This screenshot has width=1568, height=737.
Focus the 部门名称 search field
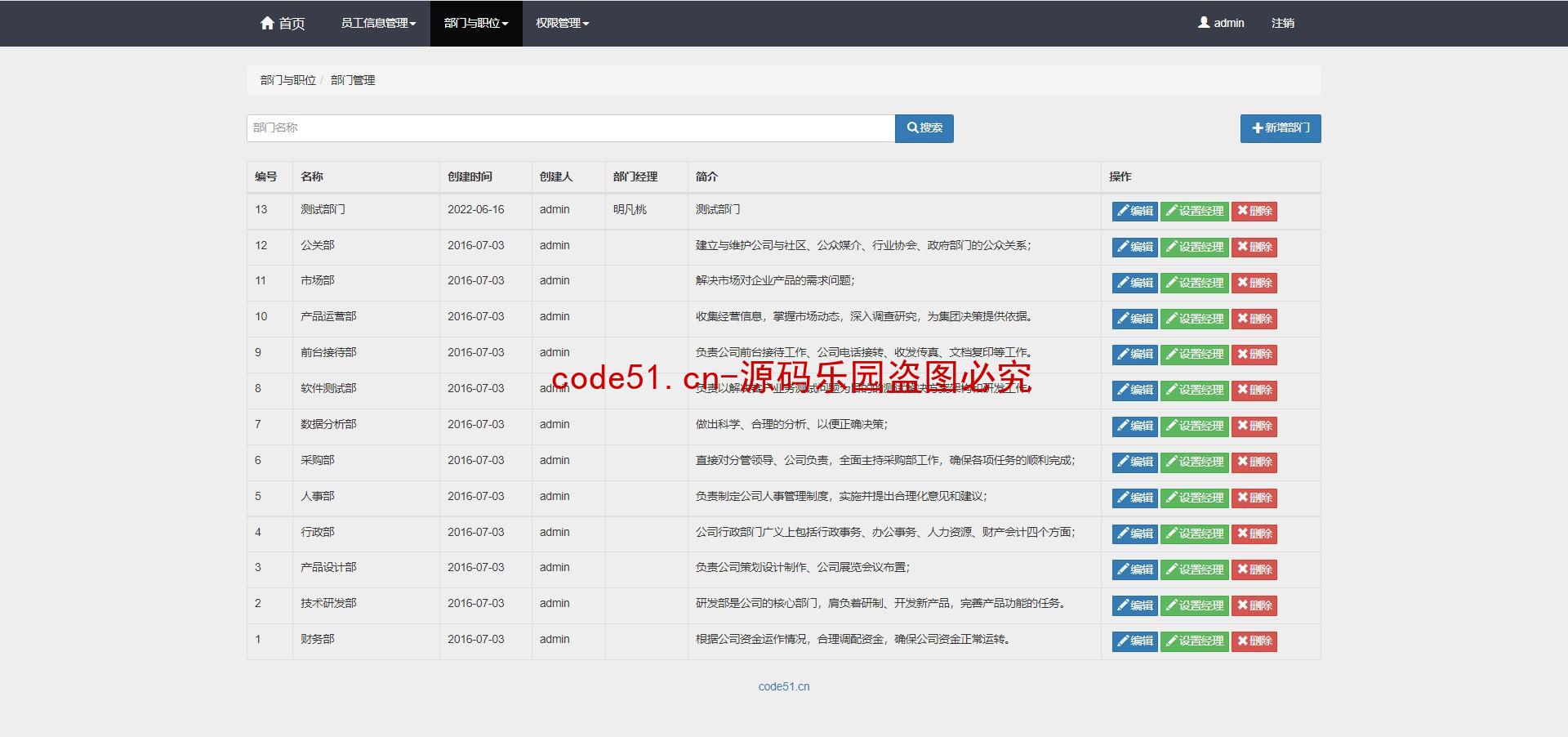click(571, 128)
